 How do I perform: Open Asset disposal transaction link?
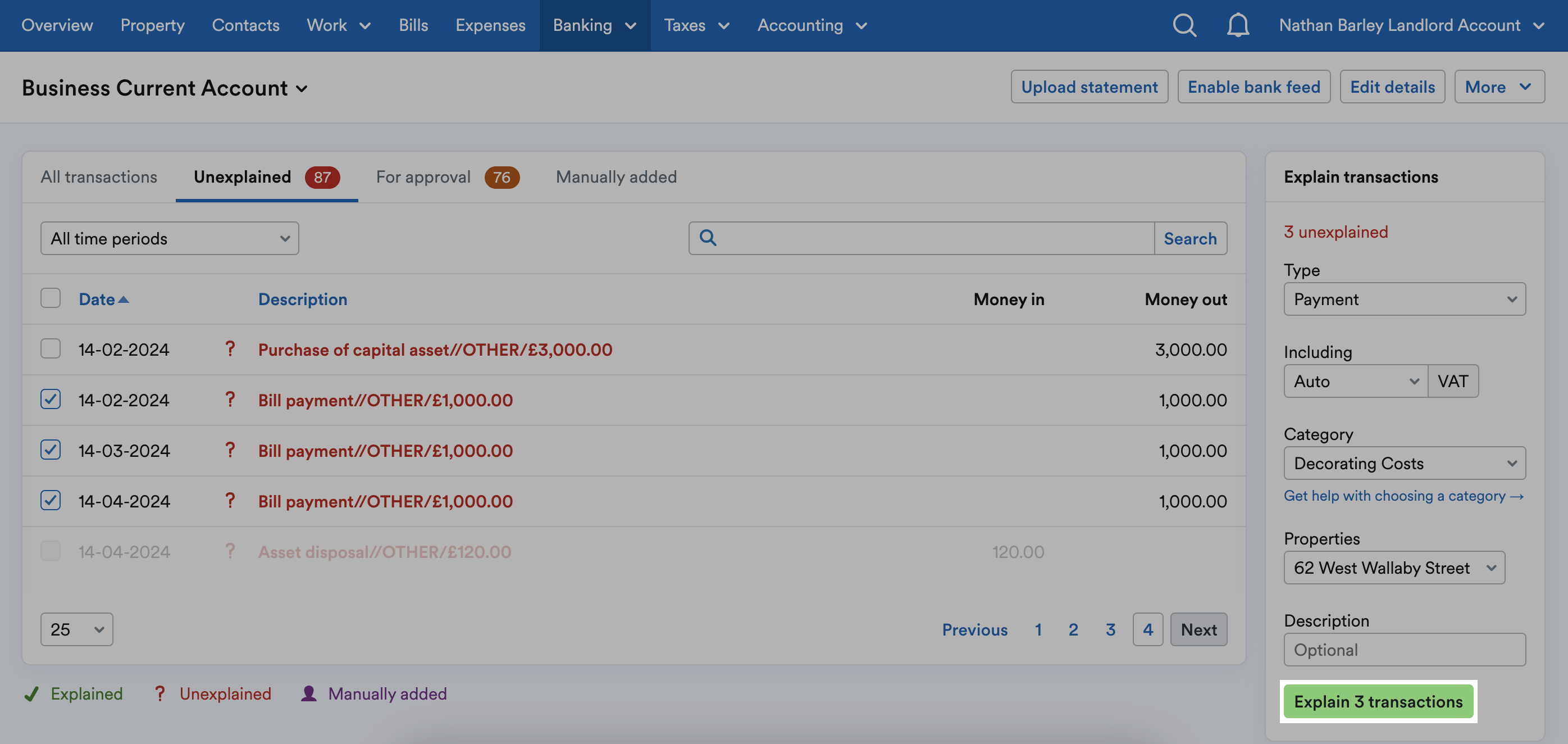[x=385, y=552]
